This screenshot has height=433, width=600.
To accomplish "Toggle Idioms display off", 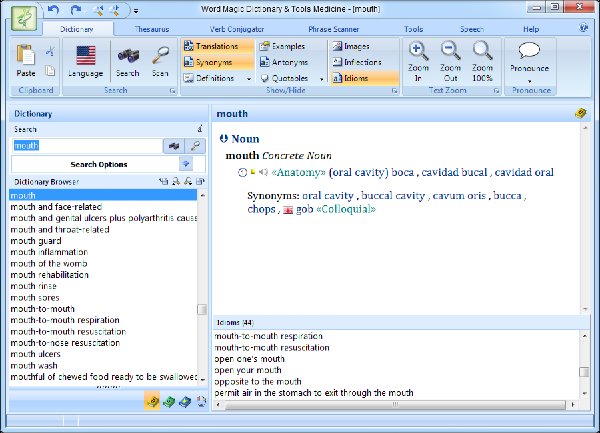I will click(365, 78).
